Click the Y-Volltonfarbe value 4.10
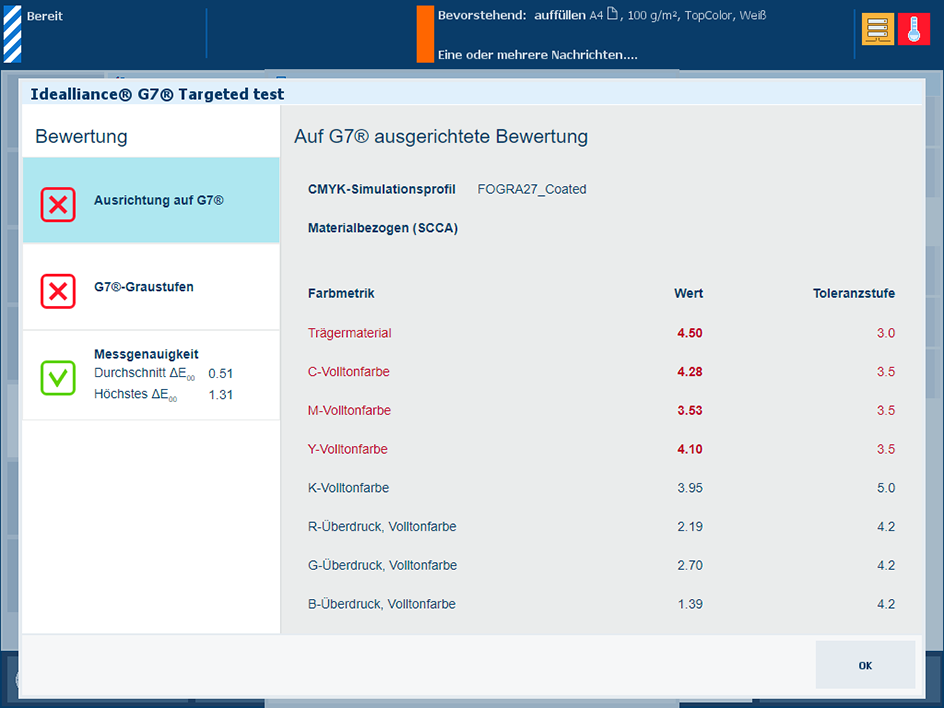This screenshot has height=708, width=944. [690, 449]
